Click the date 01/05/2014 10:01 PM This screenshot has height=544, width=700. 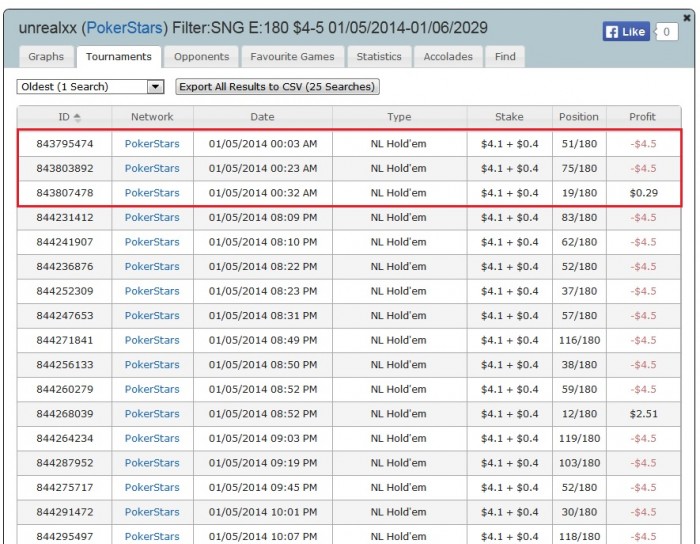point(263,512)
